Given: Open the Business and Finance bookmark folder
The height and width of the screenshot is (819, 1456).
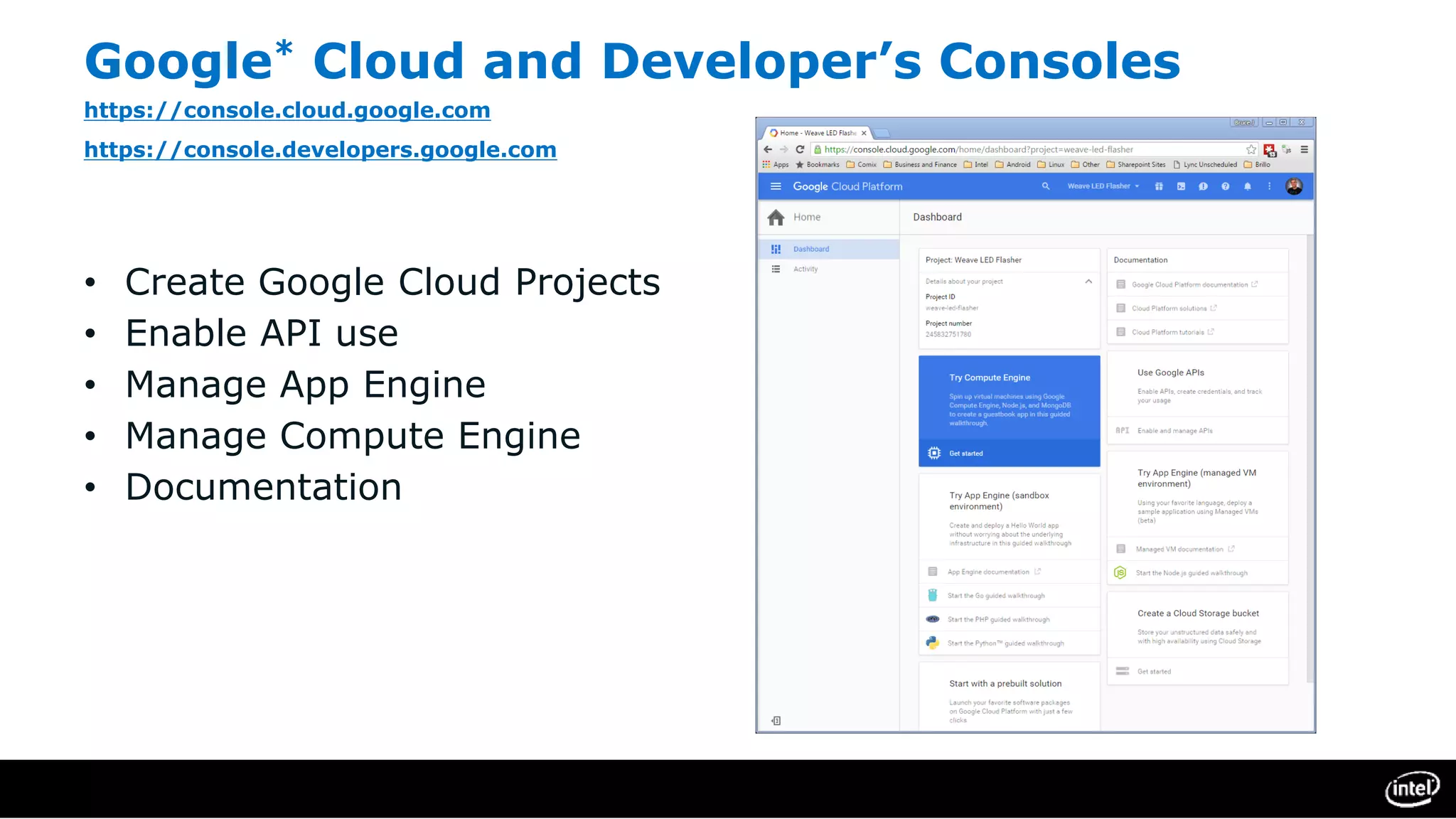Looking at the screenshot, I should (x=920, y=164).
